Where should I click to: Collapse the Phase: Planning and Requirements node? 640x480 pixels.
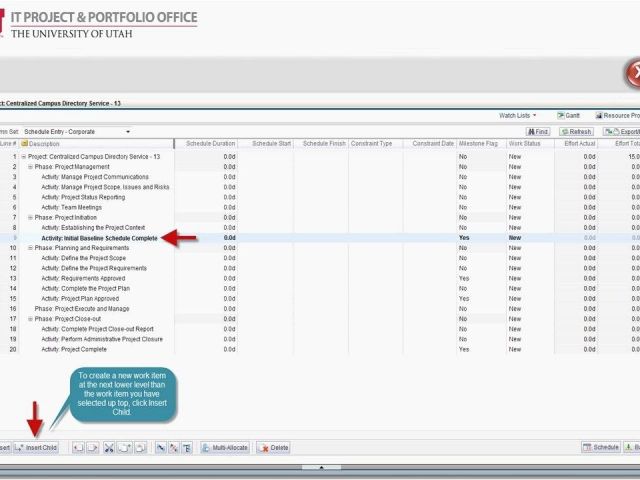coord(30,248)
